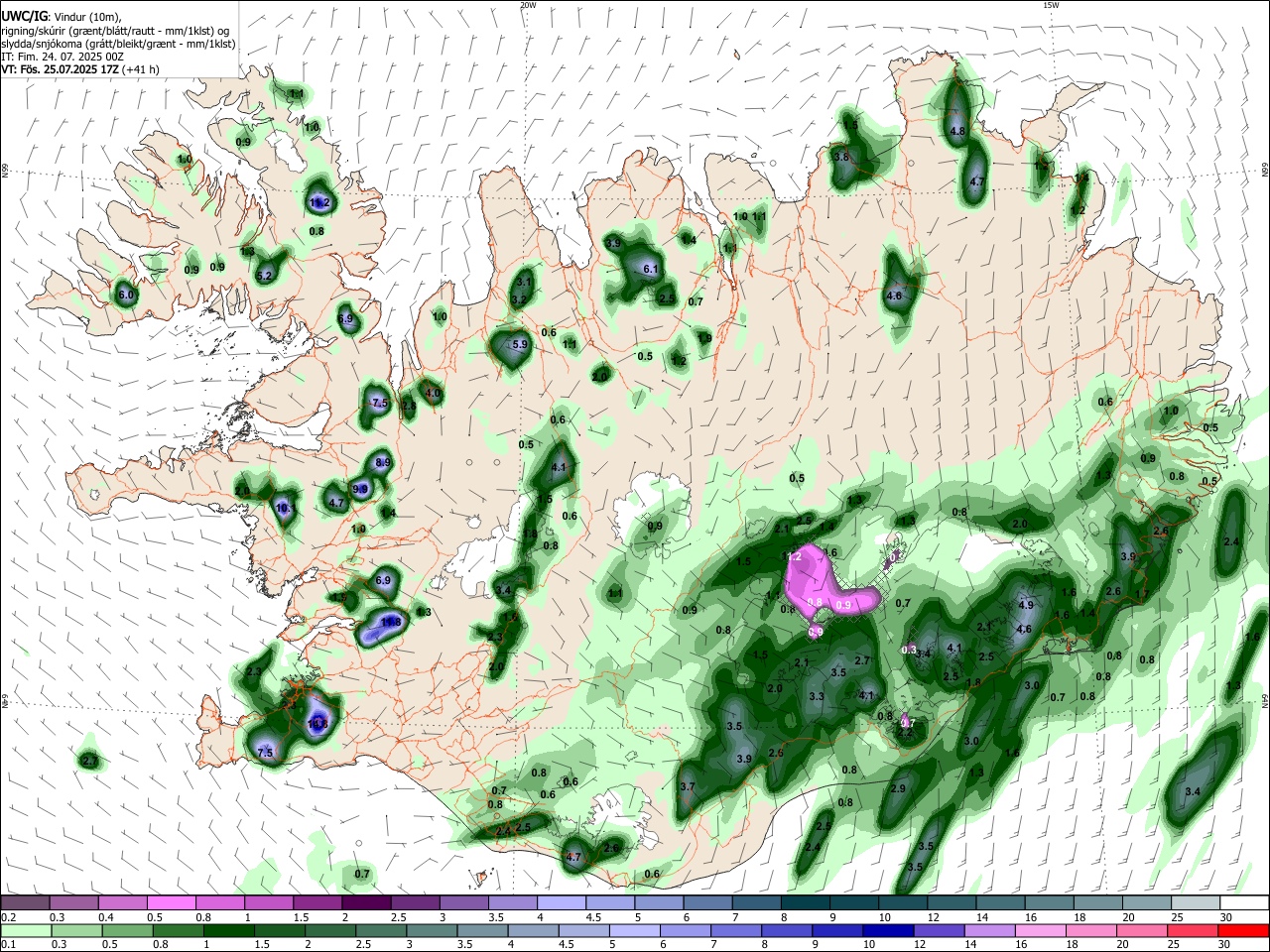Click the large pink snowfall patch on the map
Image resolution: width=1270 pixels, height=952 pixels.
[816, 581]
